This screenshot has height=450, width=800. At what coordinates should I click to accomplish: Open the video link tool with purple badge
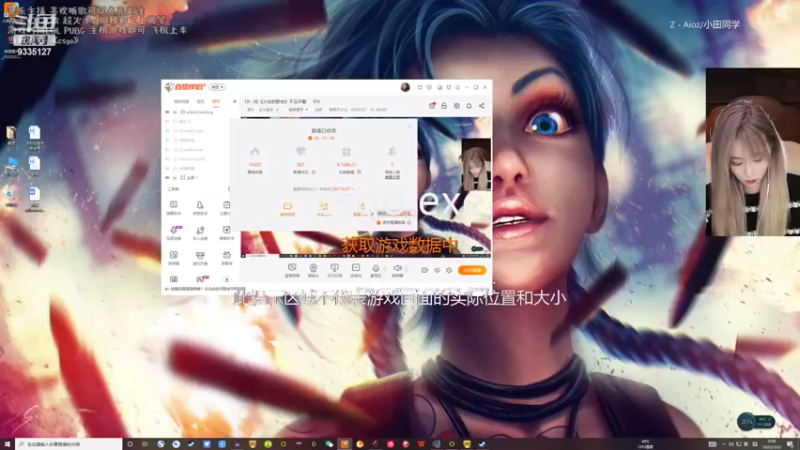(173, 233)
